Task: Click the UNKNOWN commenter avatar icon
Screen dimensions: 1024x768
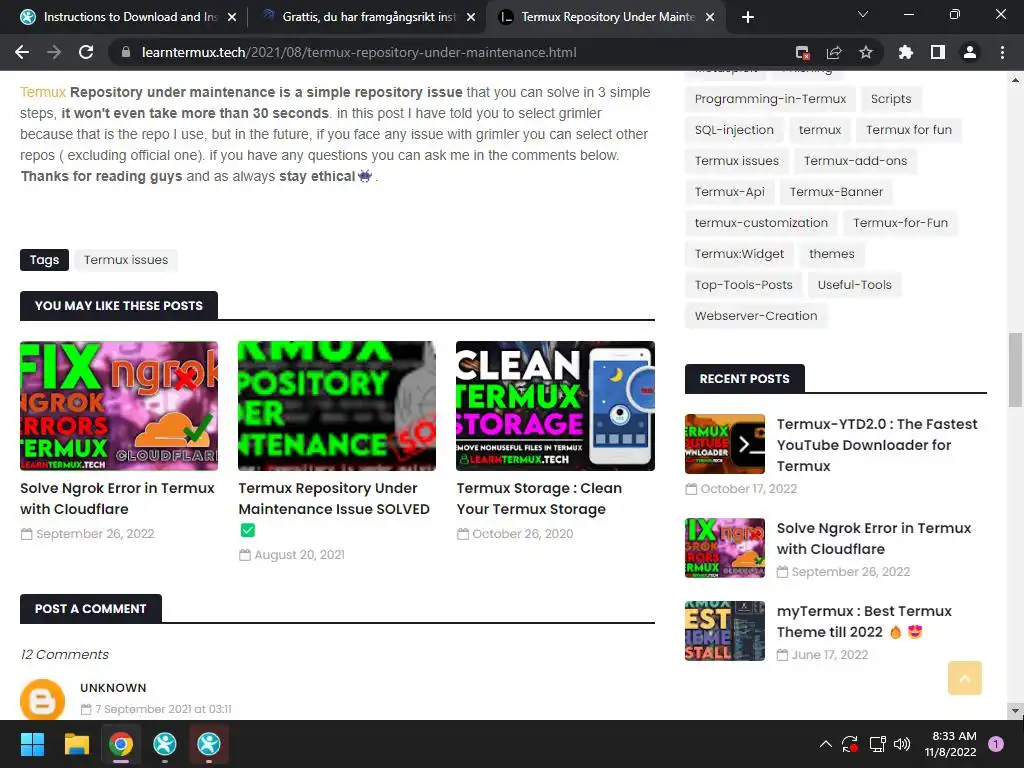Action: (42, 700)
